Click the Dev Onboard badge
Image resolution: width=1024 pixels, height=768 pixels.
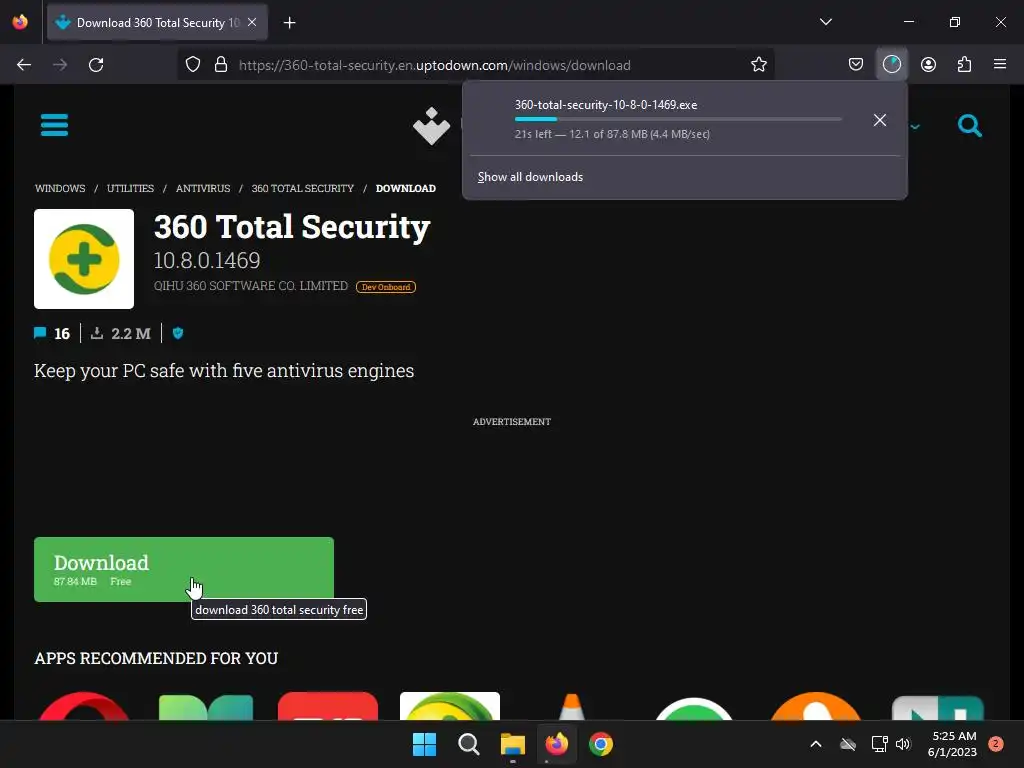385,287
